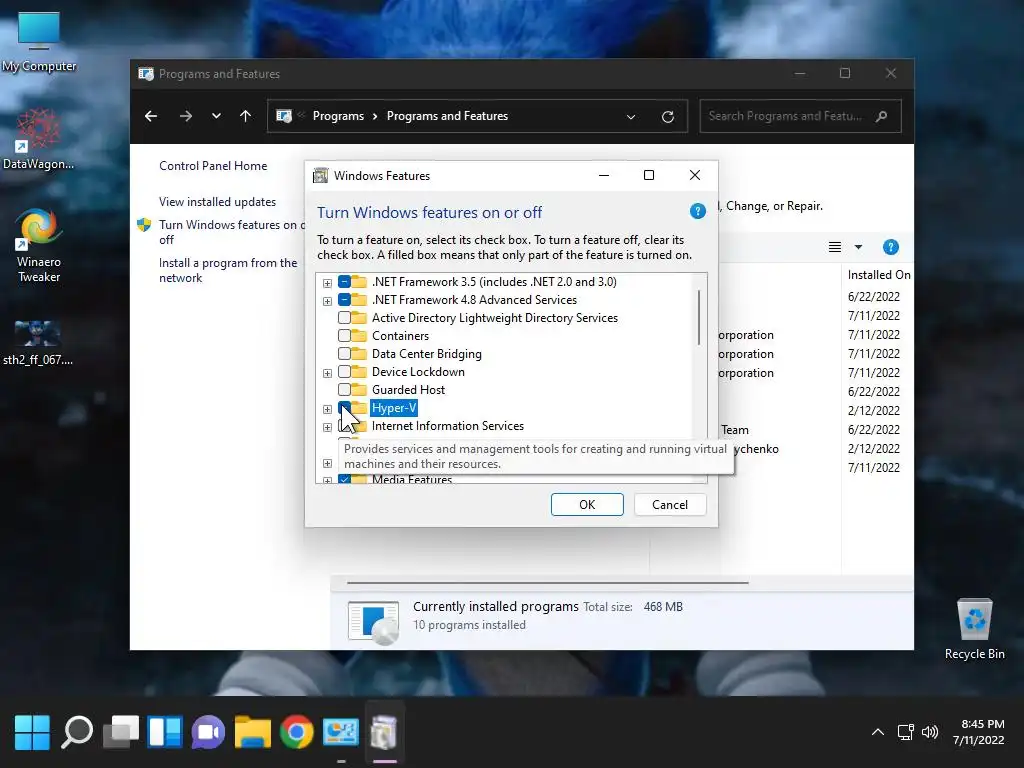1024x768 pixels.
Task: Go back in Programs and Features window
Action: click(x=151, y=116)
